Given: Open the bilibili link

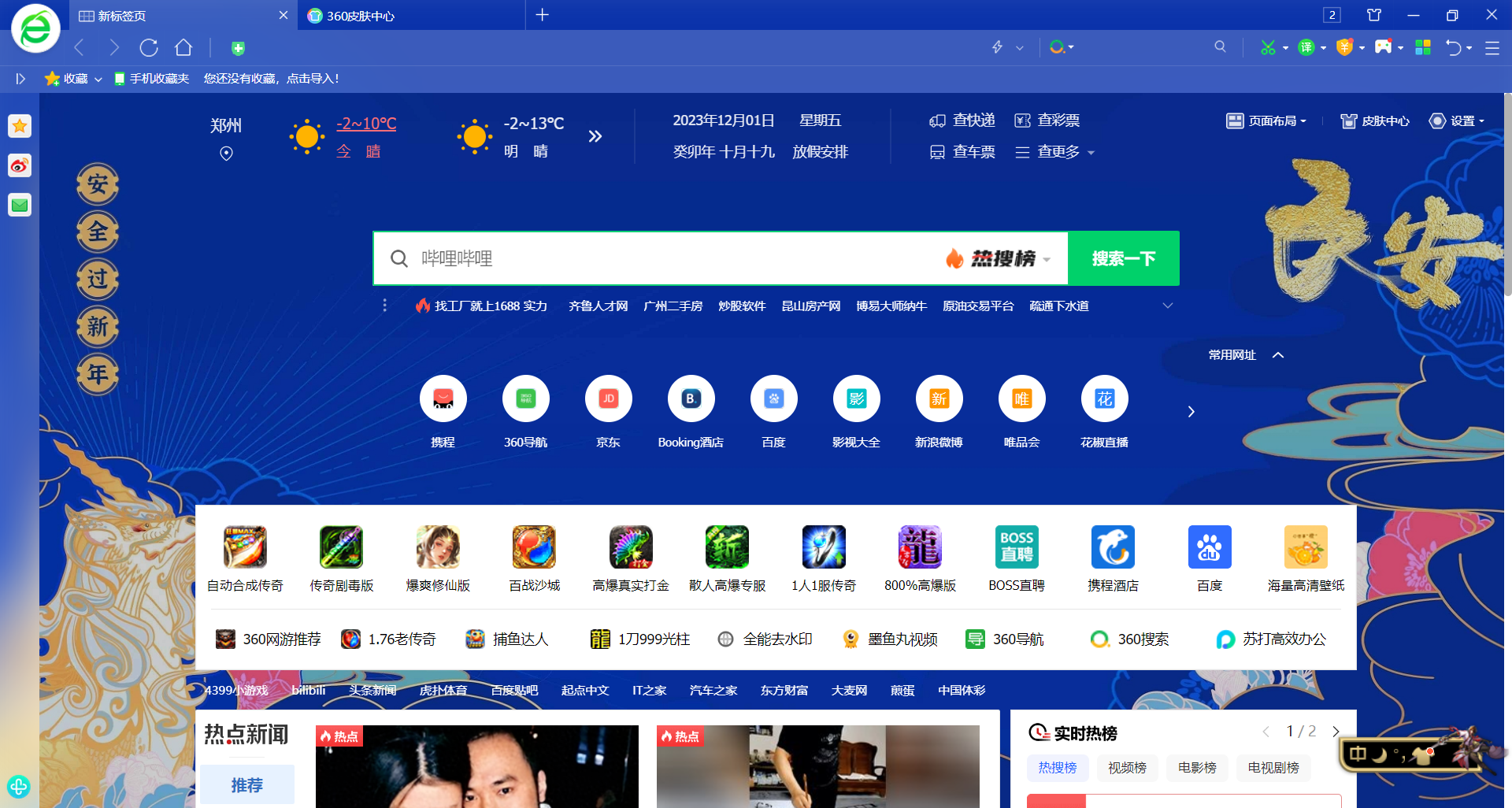Looking at the screenshot, I should tap(308, 690).
